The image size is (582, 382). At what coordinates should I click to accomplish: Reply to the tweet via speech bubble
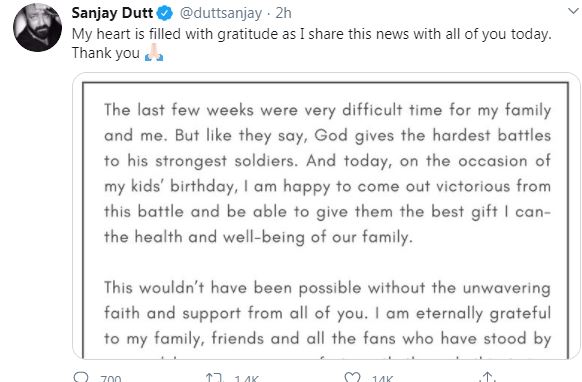pyautogui.click(x=81, y=377)
